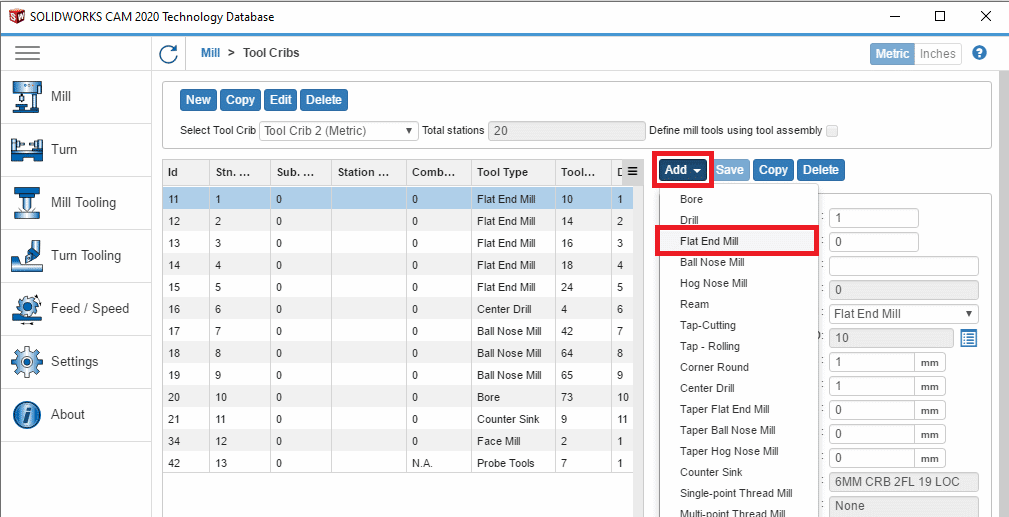This screenshot has width=1009, height=517.
Task: Go to Mill Tooling in sidebar
Action: point(76,203)
